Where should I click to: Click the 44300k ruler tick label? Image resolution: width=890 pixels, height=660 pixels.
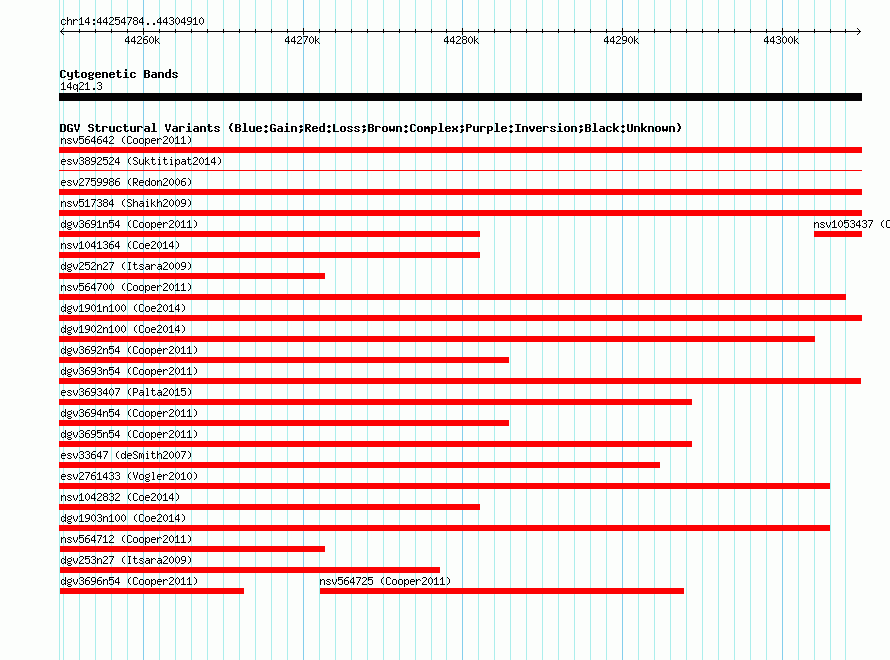pyautogui.click(x=782, y=40)
